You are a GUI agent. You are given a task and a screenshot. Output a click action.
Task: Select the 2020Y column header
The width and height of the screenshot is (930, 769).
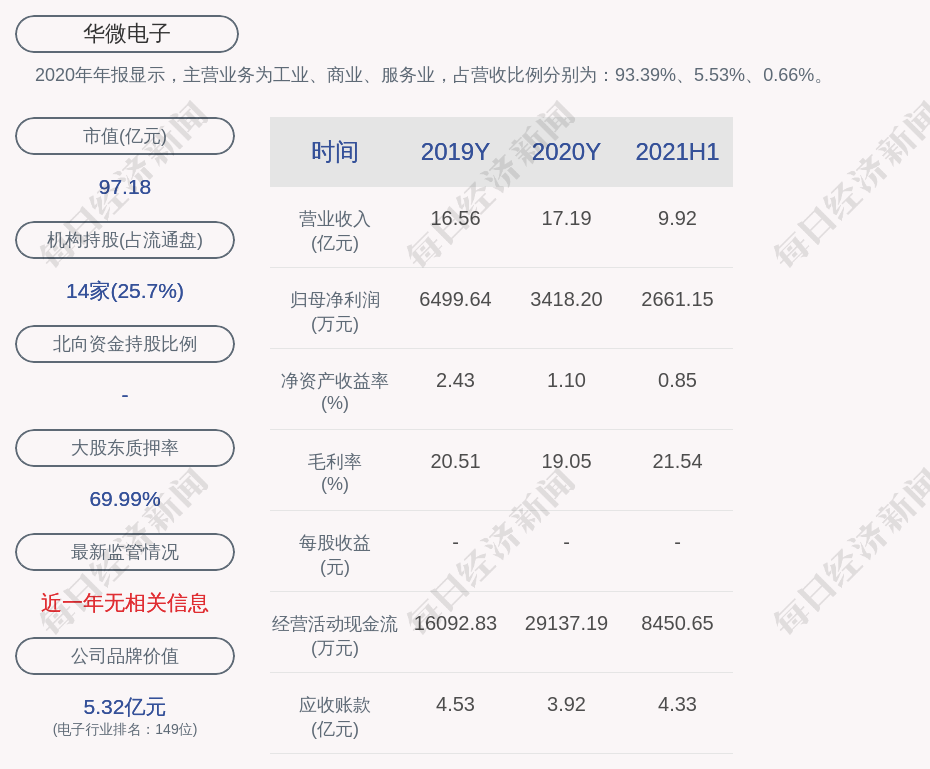(566, 152)
